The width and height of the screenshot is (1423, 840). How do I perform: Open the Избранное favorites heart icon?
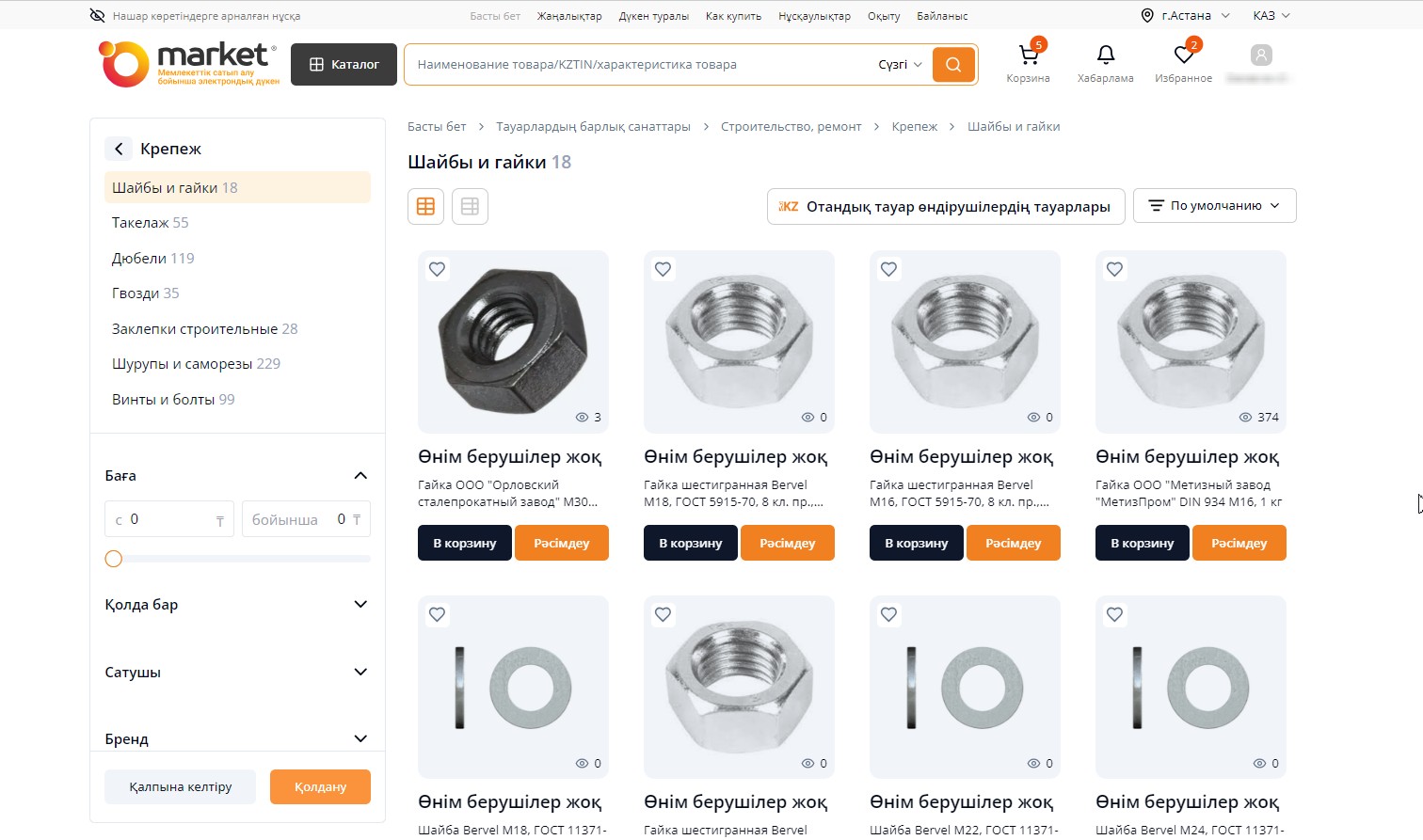(1183, 56)
